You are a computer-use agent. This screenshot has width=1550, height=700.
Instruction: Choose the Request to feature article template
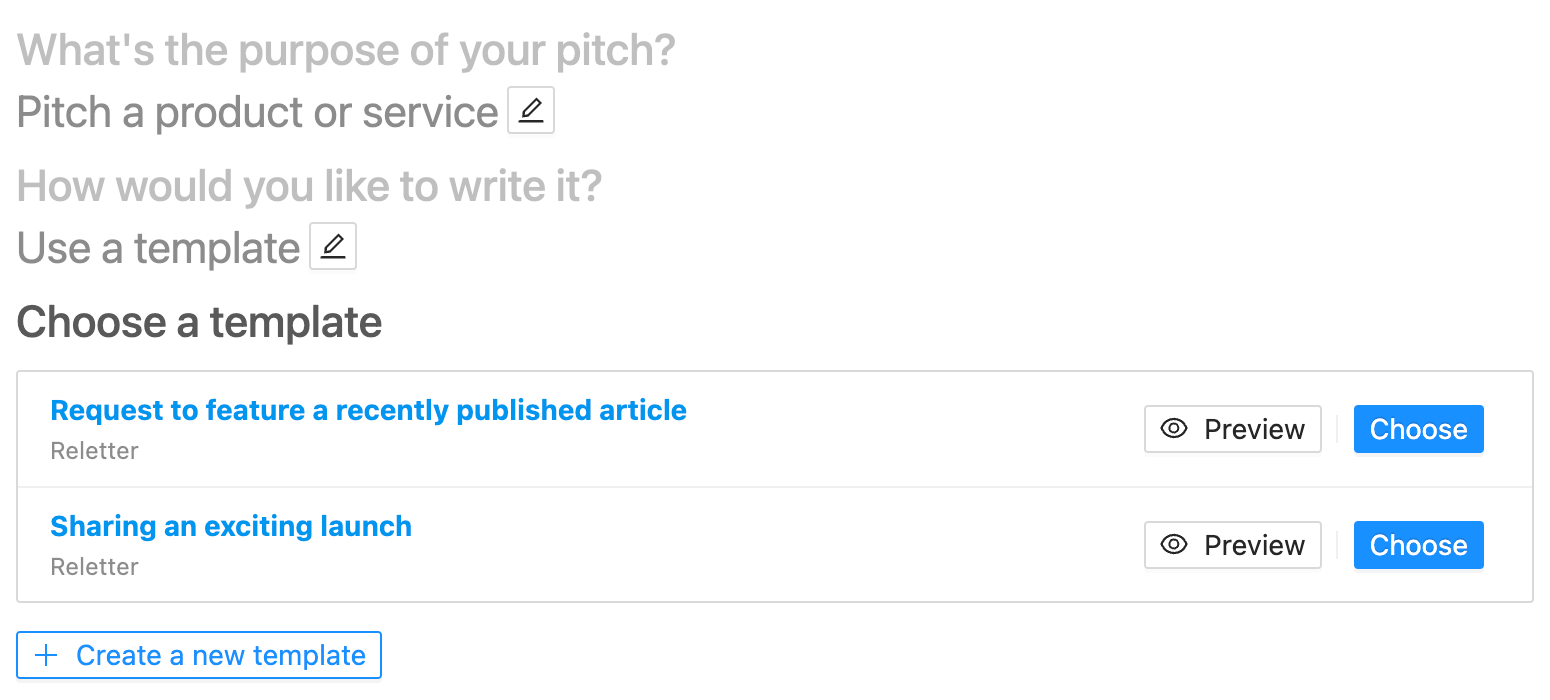pos(1418,429)
